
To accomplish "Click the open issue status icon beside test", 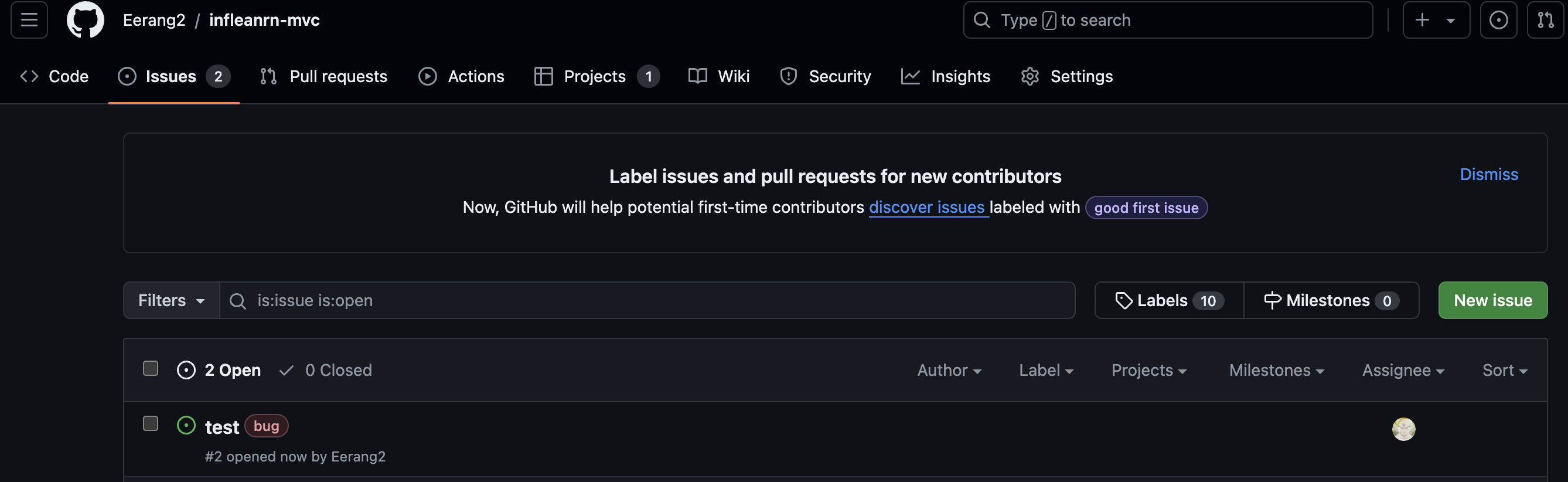I will 186,425.
